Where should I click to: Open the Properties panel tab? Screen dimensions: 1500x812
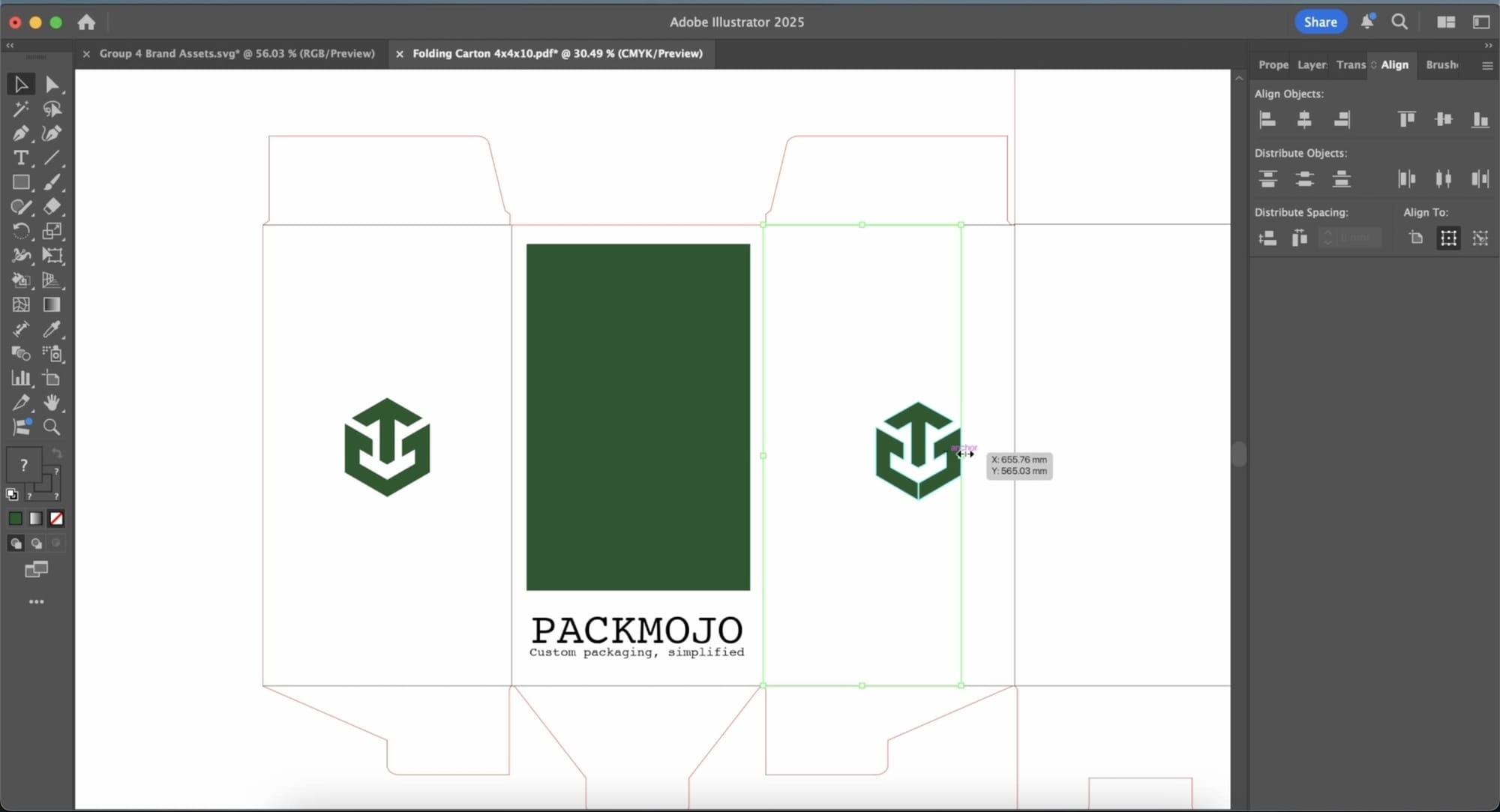(x=1273, y=65)
